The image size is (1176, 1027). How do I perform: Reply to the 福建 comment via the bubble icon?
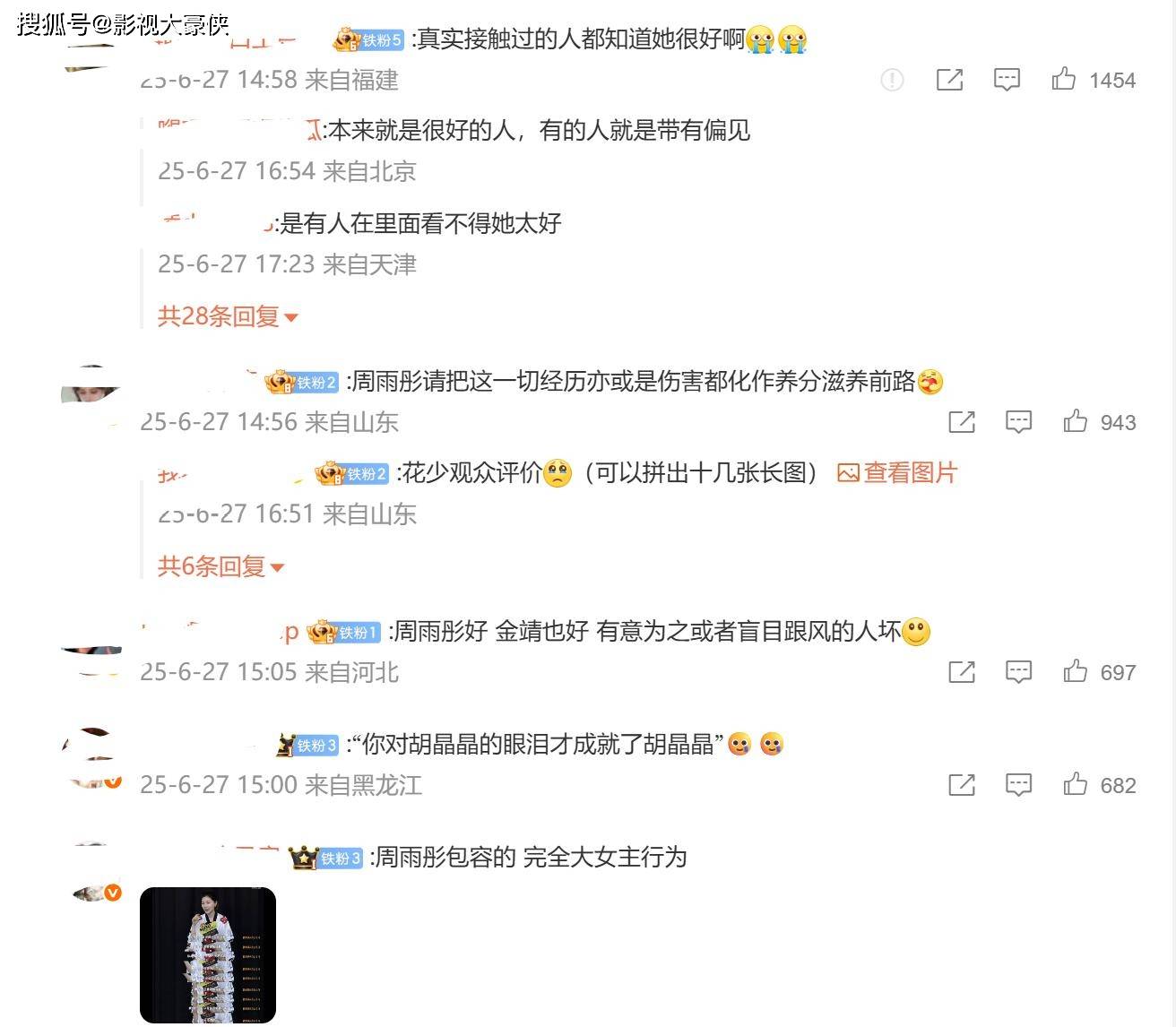pos(1007,80)
